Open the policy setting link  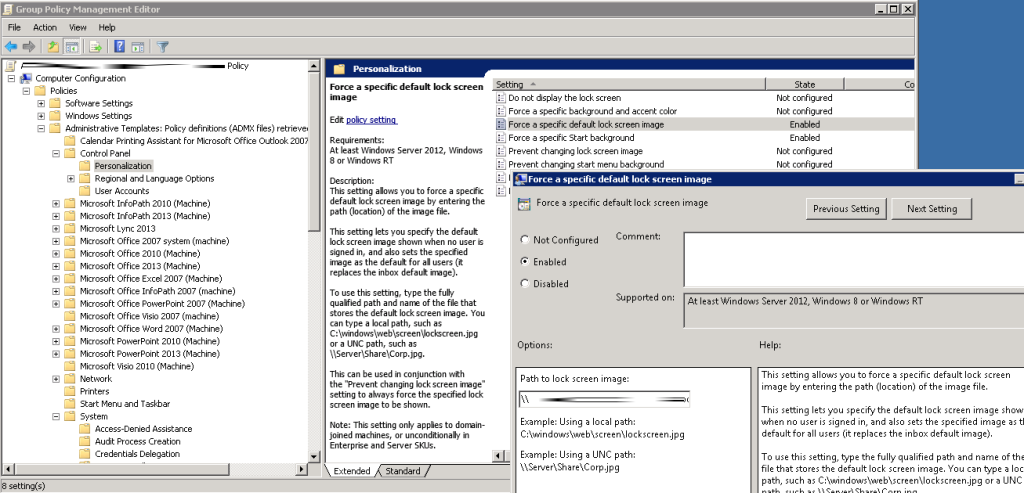371,120
